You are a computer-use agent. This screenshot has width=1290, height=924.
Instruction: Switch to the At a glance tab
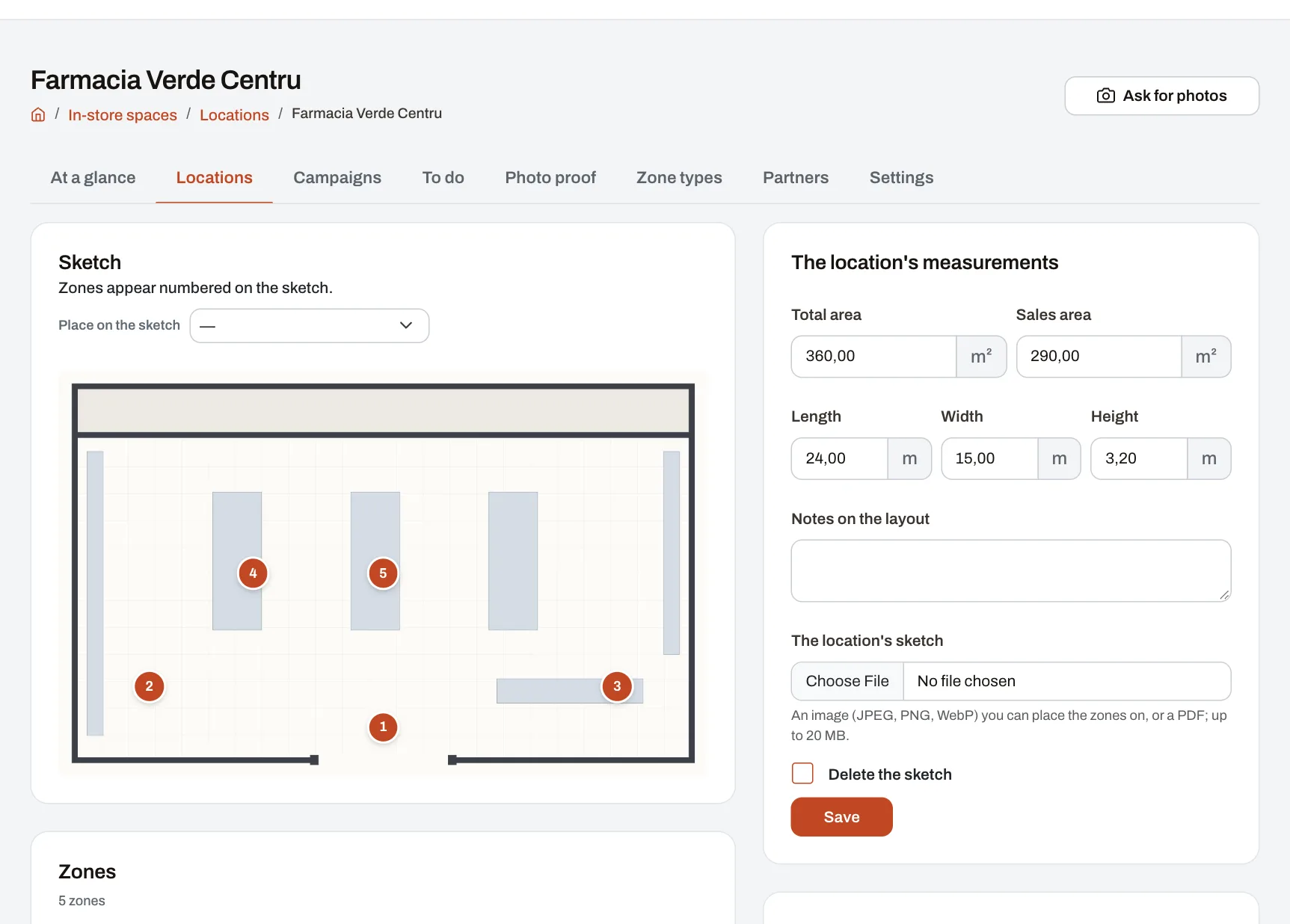coord(93,178)
